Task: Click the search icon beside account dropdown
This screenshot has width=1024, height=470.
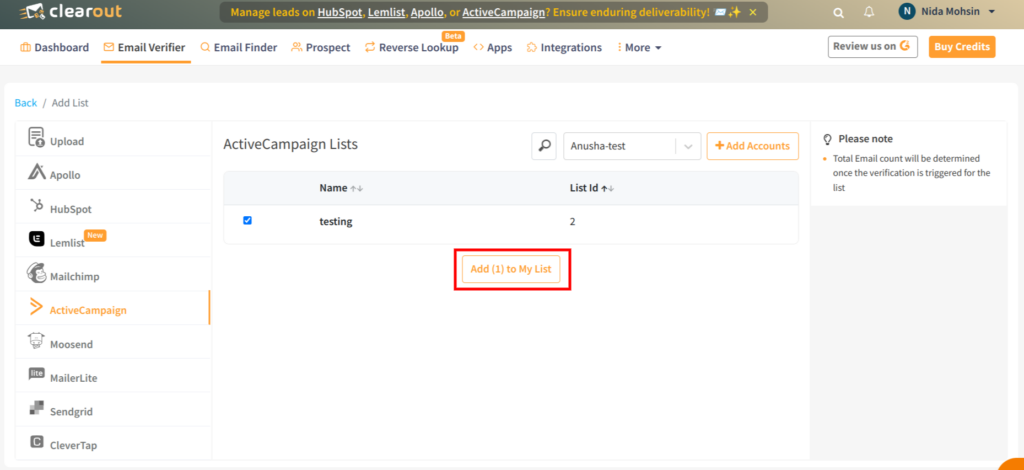Action: (x=544, y=146)
